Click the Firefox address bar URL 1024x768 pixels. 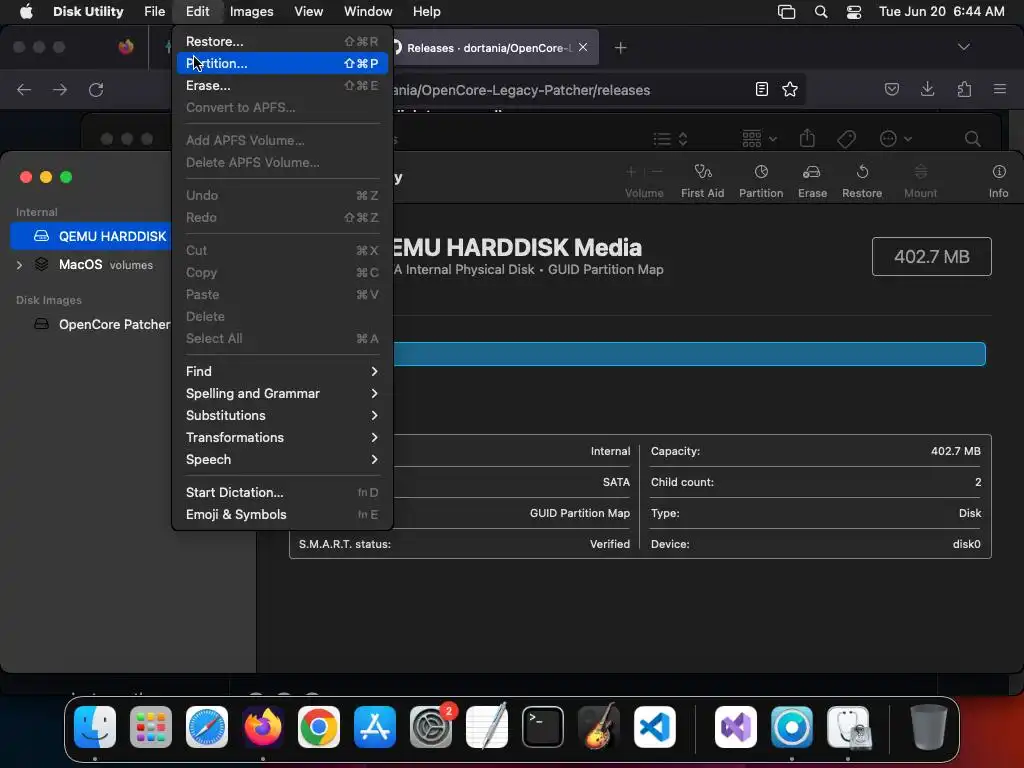click(521, 90)
